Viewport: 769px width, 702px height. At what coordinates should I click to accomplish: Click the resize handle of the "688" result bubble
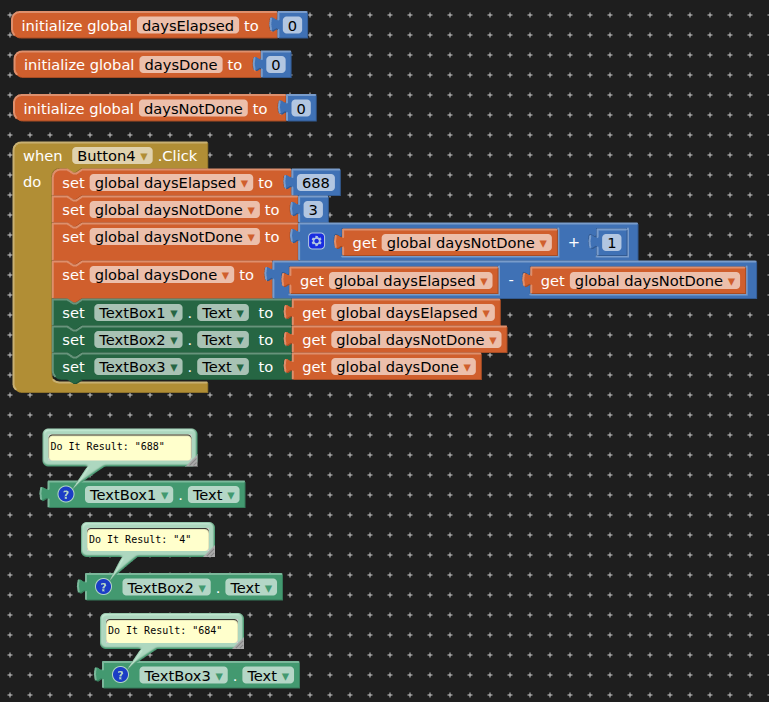pyautogui.click(x=191, y=459)
